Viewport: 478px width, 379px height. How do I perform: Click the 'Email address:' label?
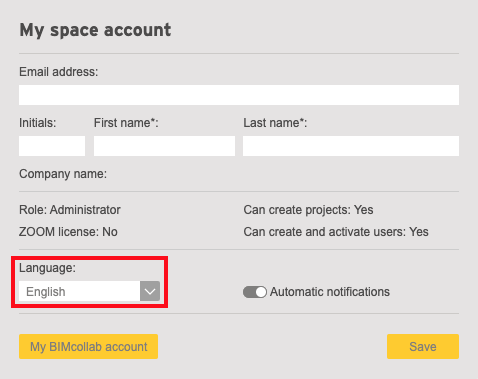(59, 72)
